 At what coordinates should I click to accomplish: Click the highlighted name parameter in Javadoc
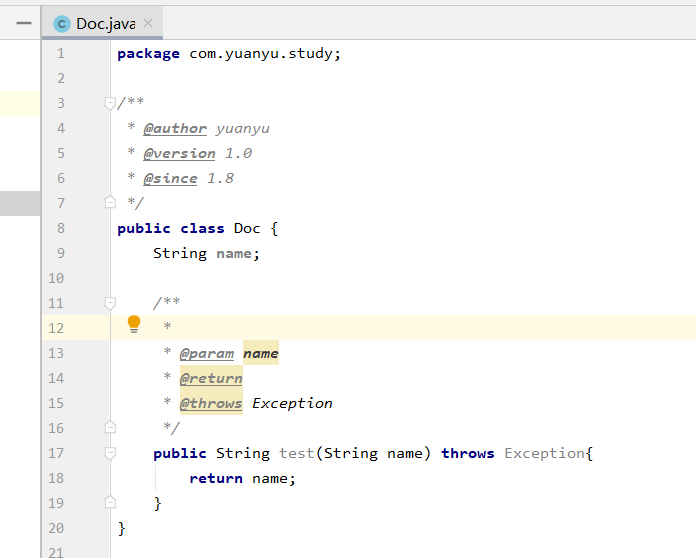coord(261,353)
